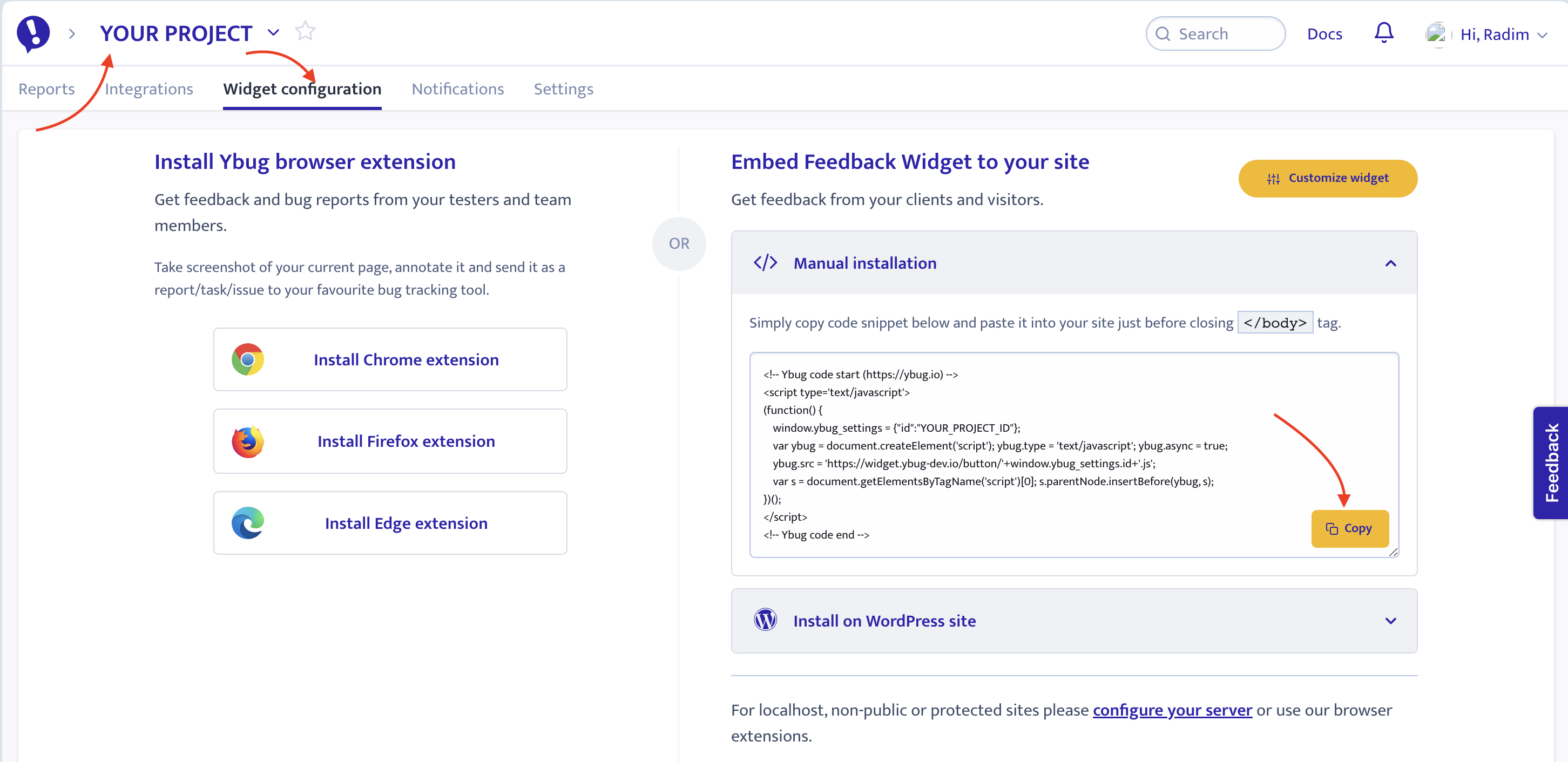Install Chrome extension
Screen dimensions: 1568x762
[x=390, y=359]
